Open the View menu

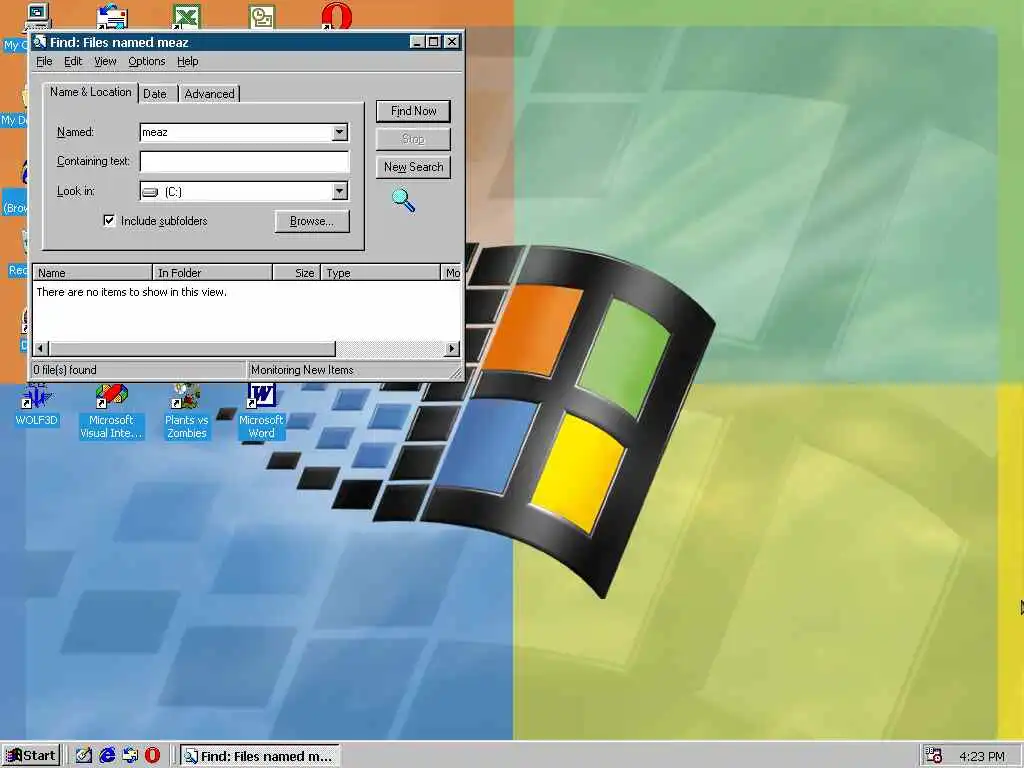pos(105,61)
